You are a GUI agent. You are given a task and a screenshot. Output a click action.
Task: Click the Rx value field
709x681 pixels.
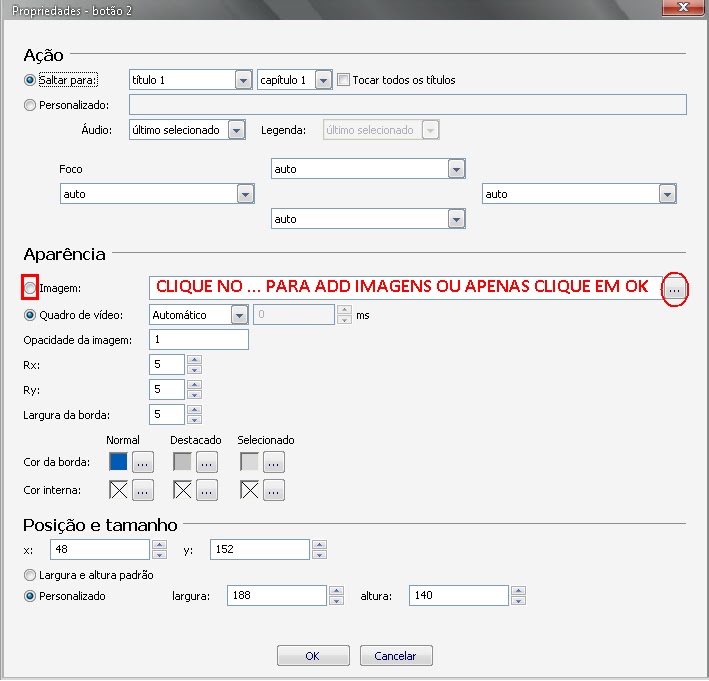166,364
